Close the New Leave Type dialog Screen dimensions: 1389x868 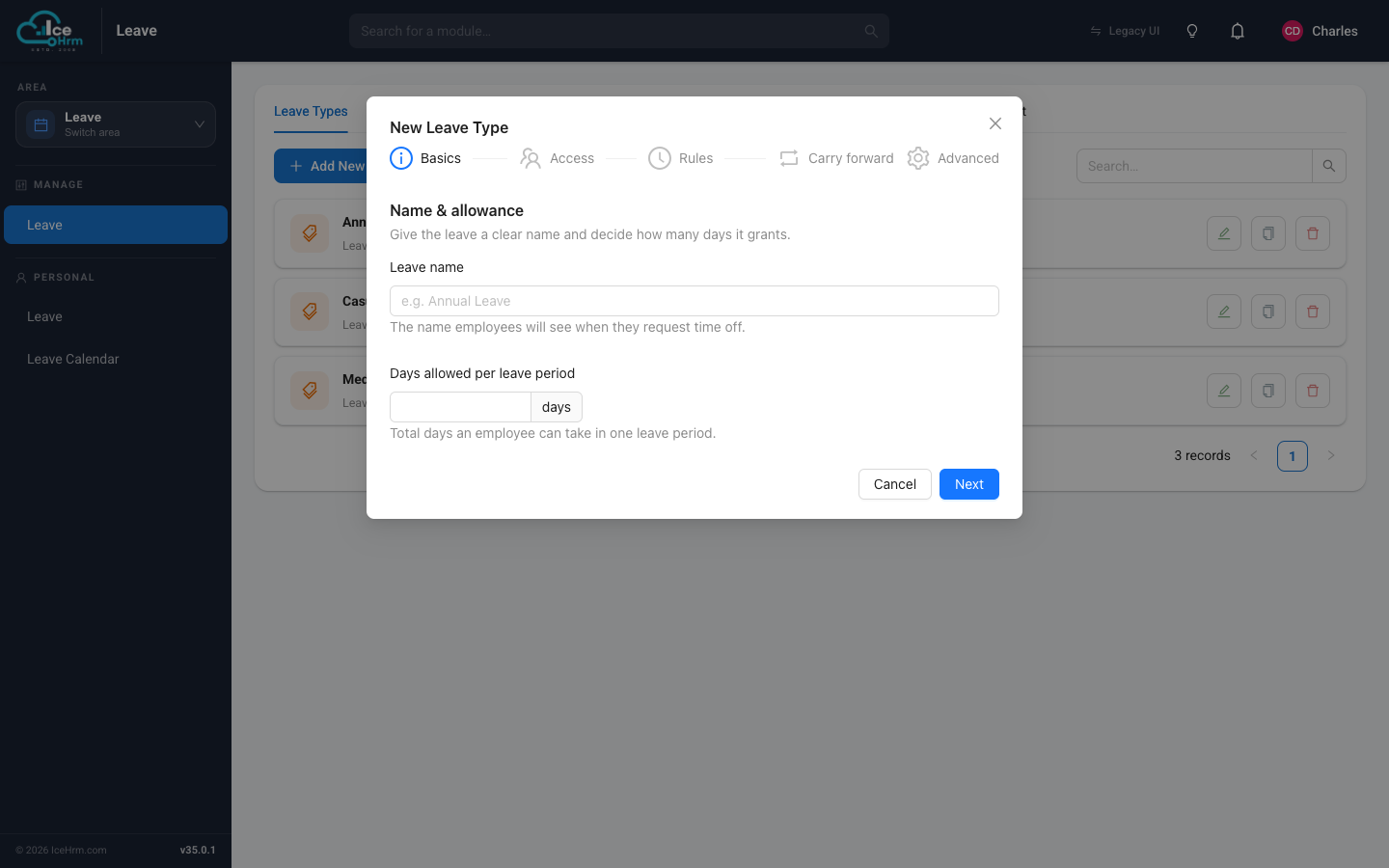pyautogui.click(x=995, y=123)
